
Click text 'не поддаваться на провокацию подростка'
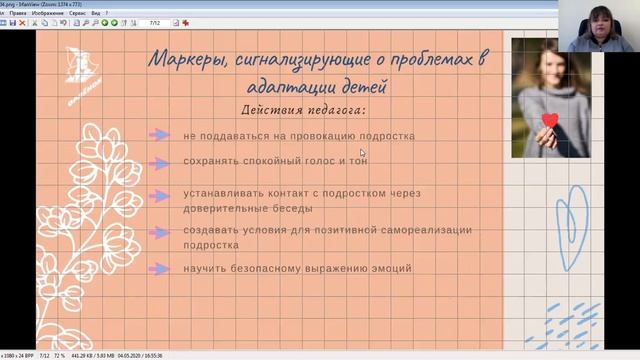coord(299,136)
